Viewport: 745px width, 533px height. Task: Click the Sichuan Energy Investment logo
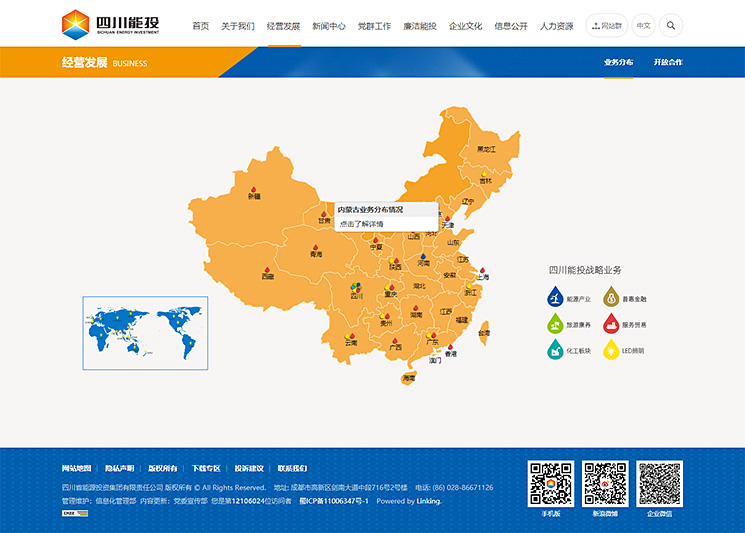click(x=110, y=24)
